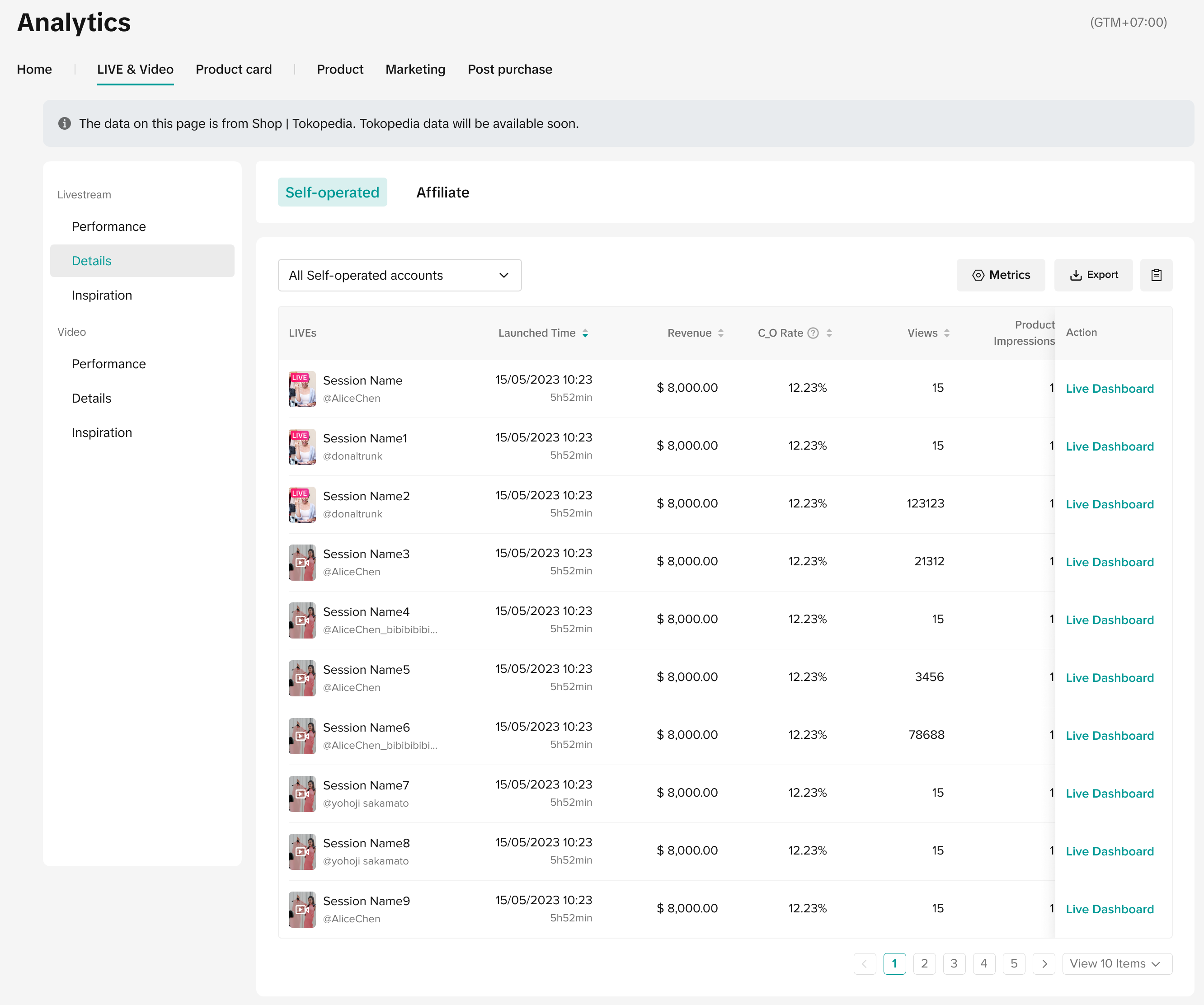
Task: Sort table by Views arrows
Action: (x=946, y=333)
